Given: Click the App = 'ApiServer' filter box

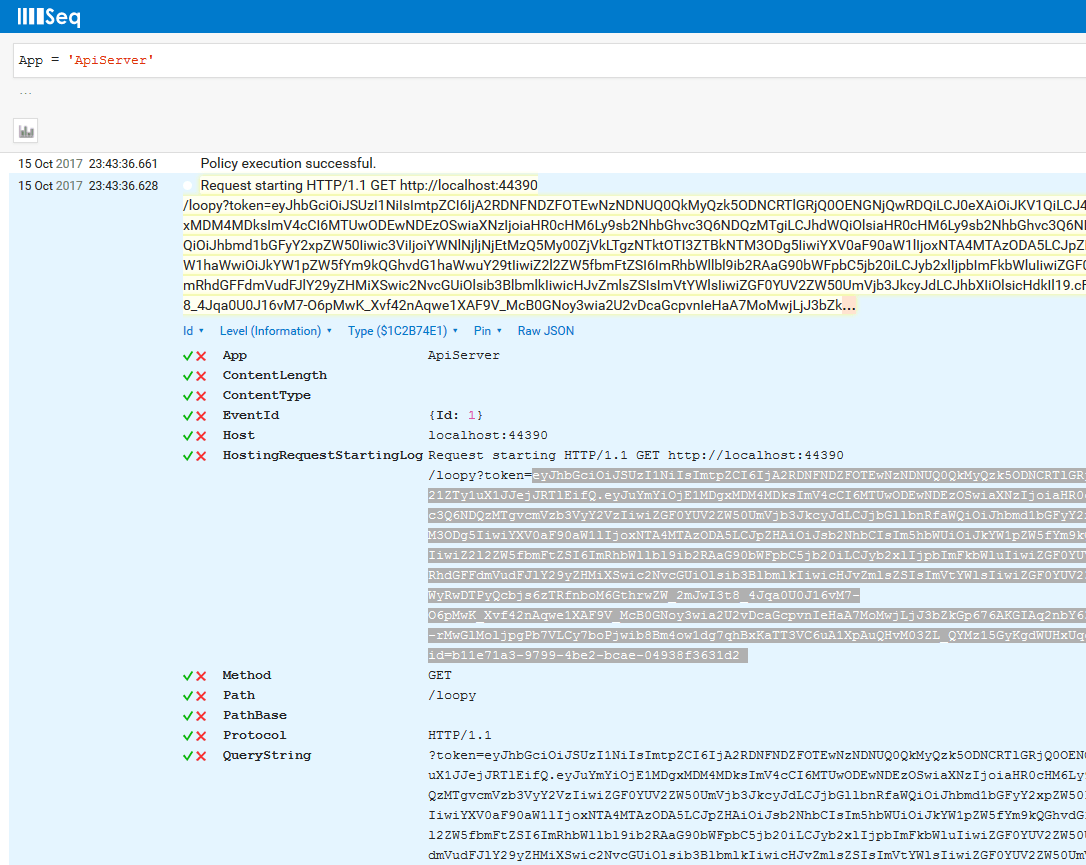Looking at the screenshot, I should click(x=540, y=61).
